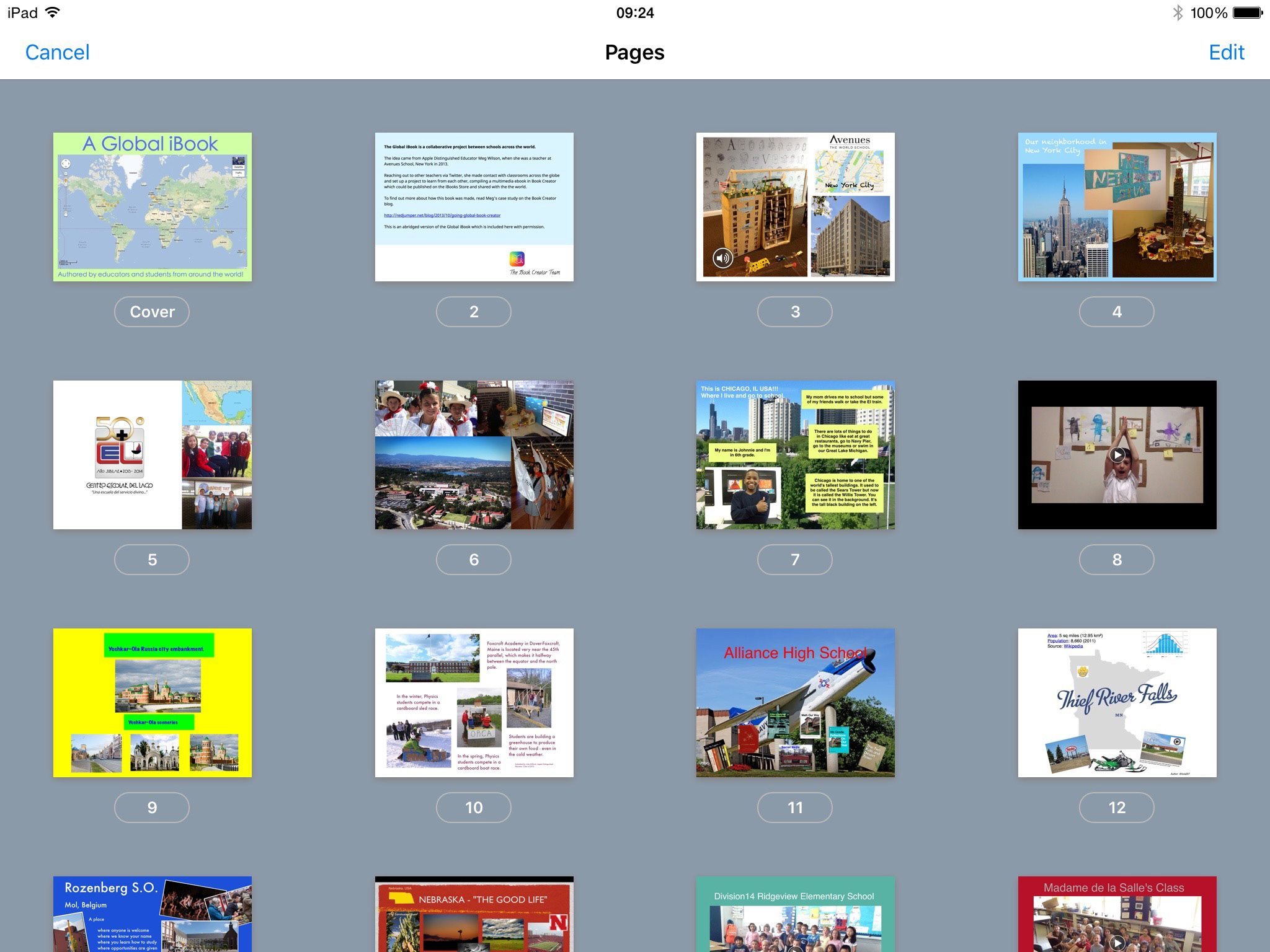Play video on Madame de la Salle's page
Screen dimensions: 1270x952
(1117, 943)
